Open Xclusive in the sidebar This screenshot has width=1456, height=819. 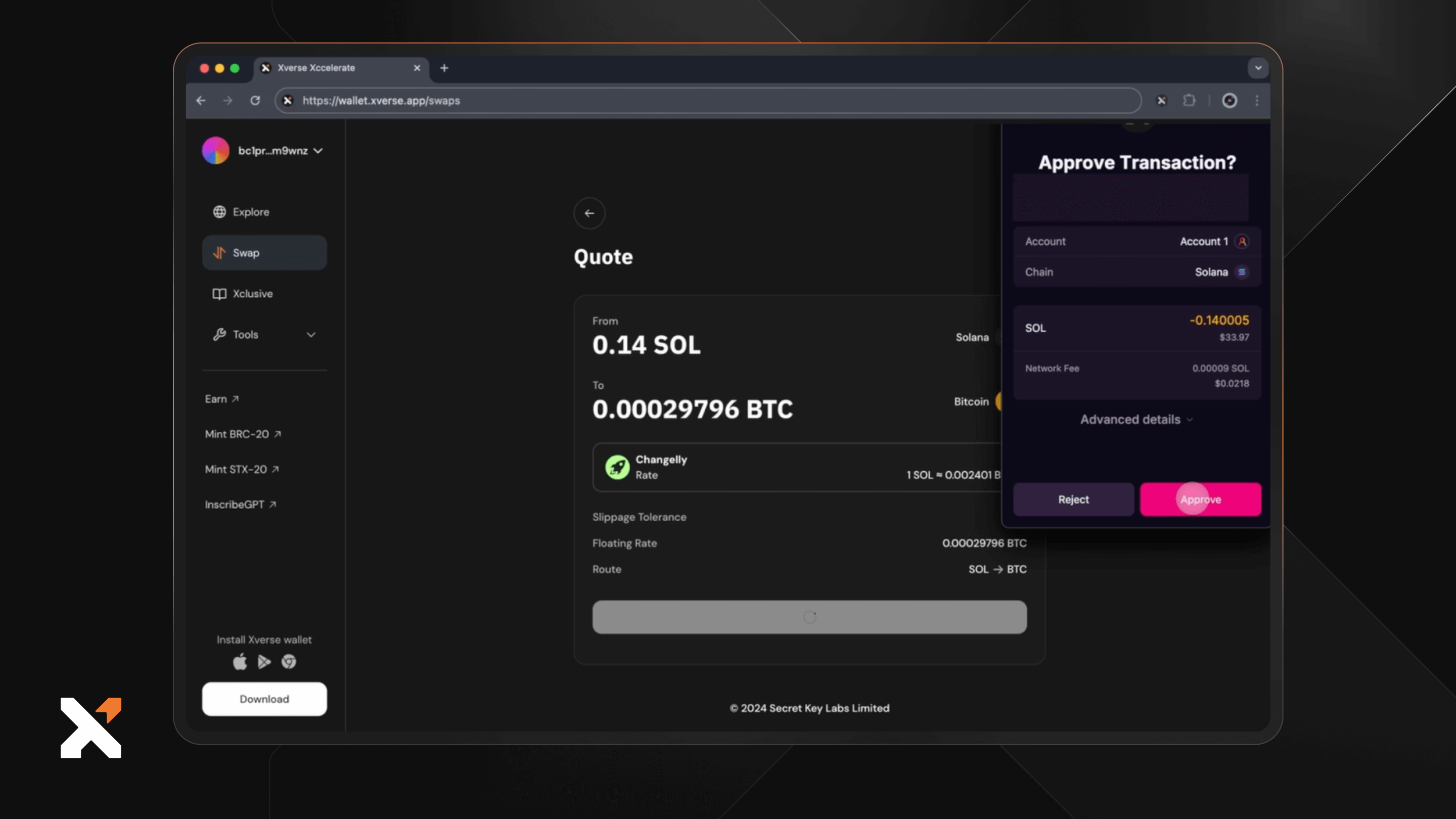click(x=264, y=294)
